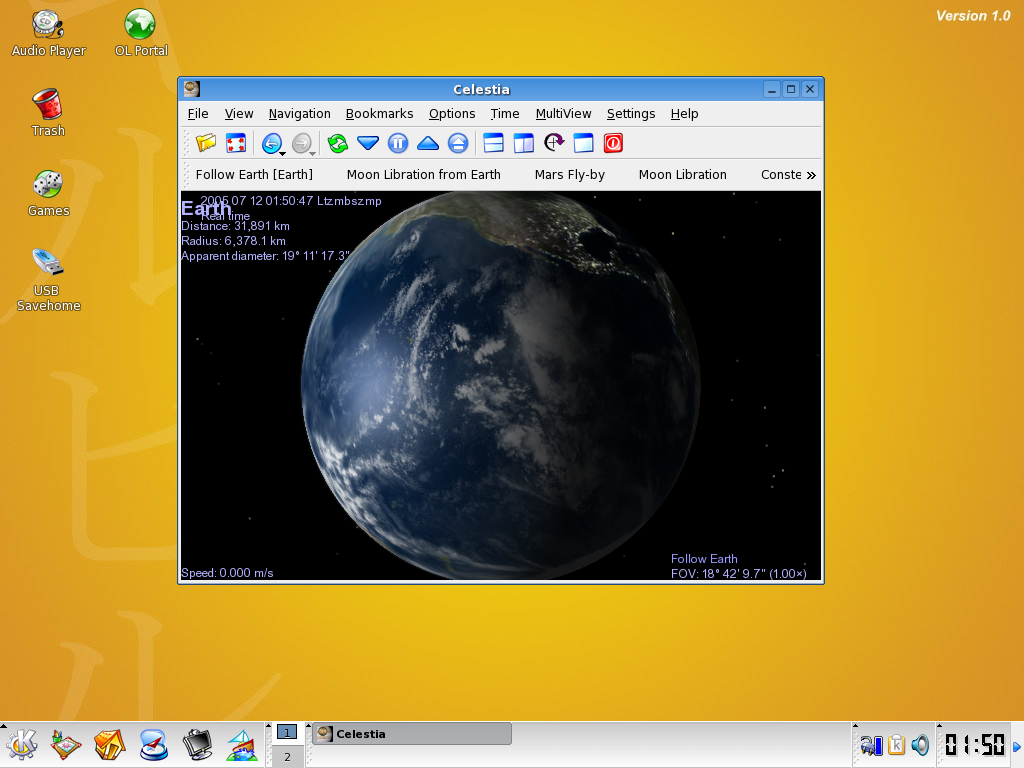Open the OL Portal desktop icon
Image resolution: width=1024 pixels, height=768 pixels.
pos(140,34)
